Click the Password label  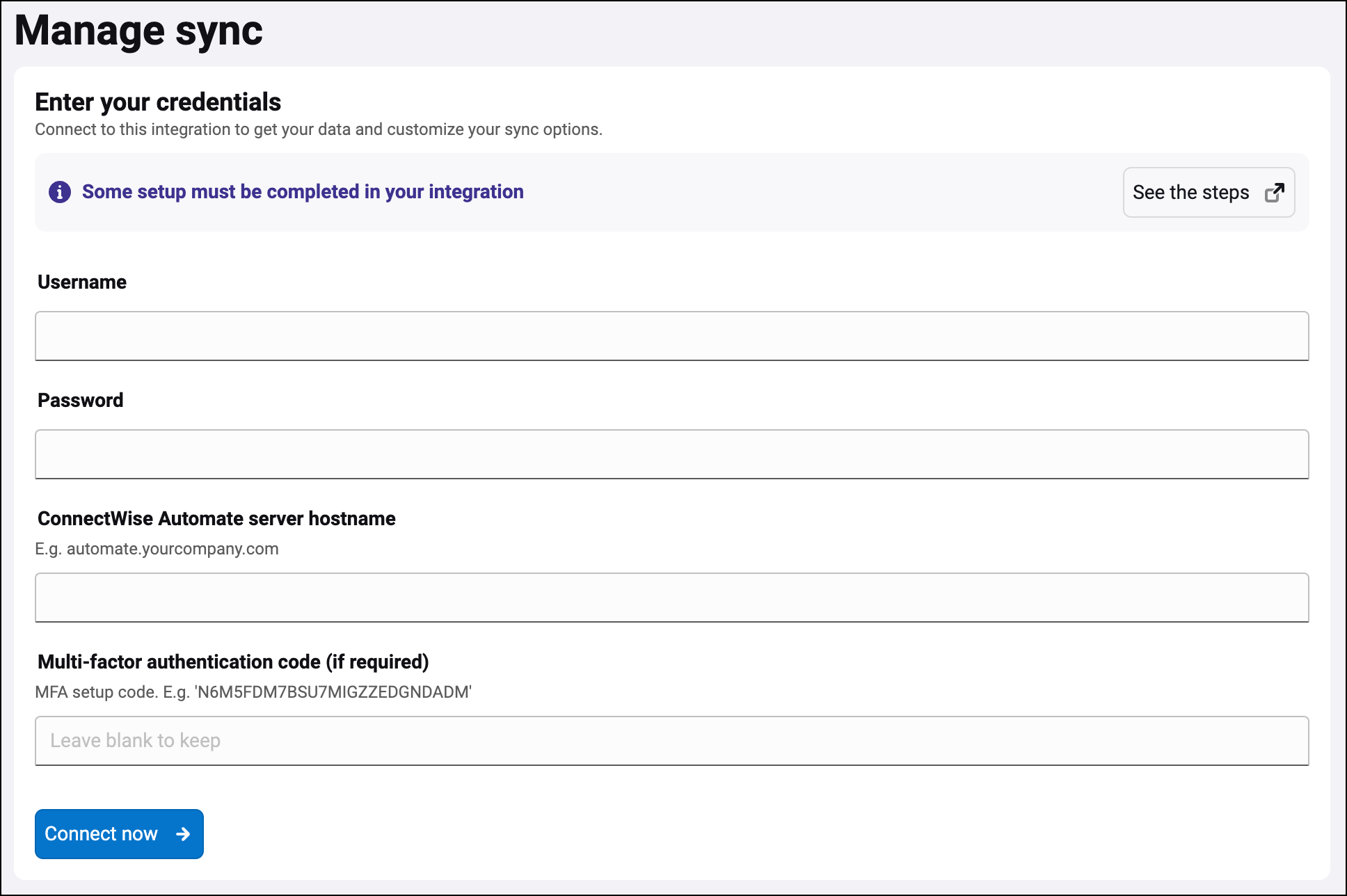(x=81, y=401)
